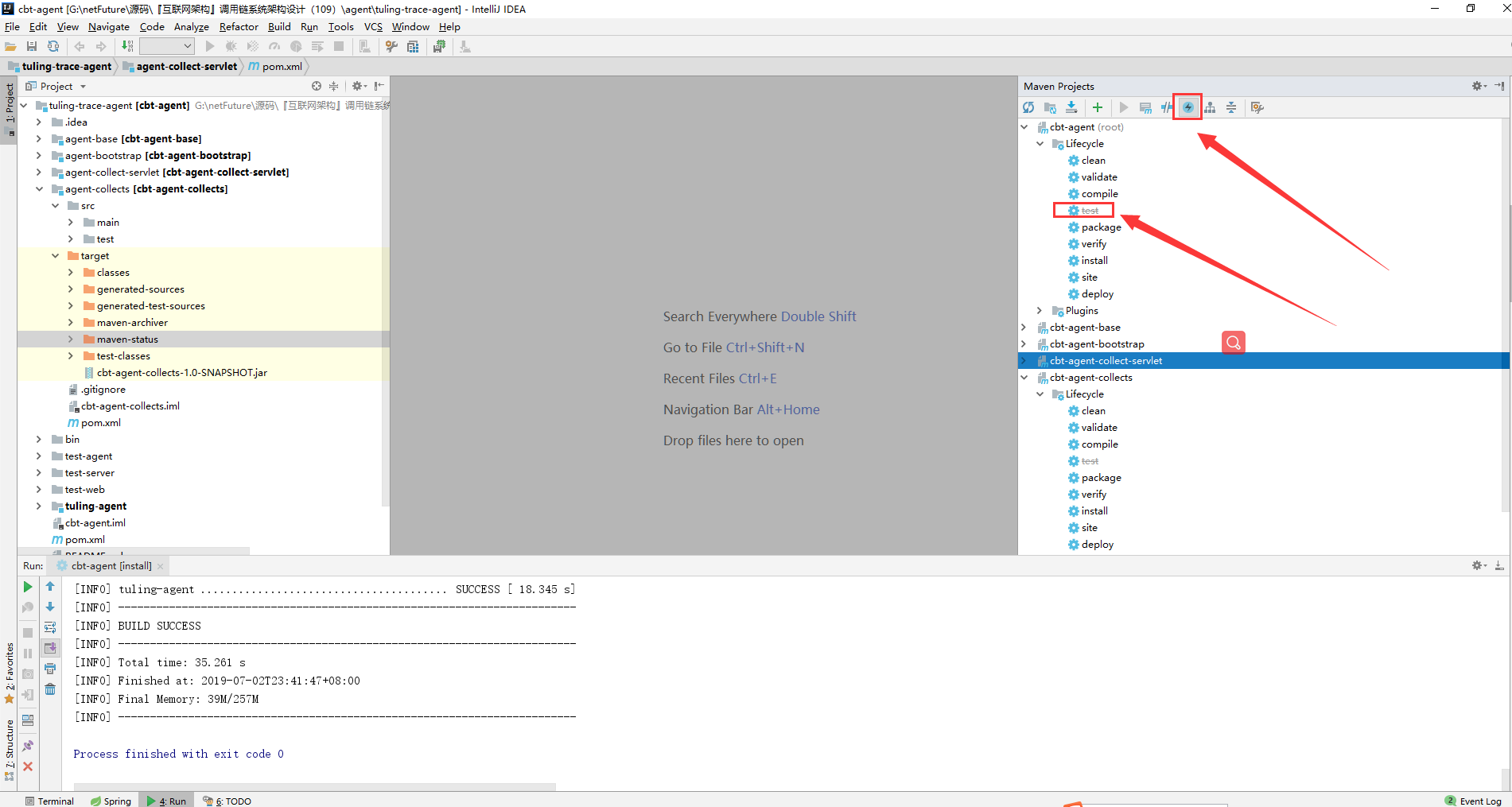Clear the Run console output

[x=50, y=689]
